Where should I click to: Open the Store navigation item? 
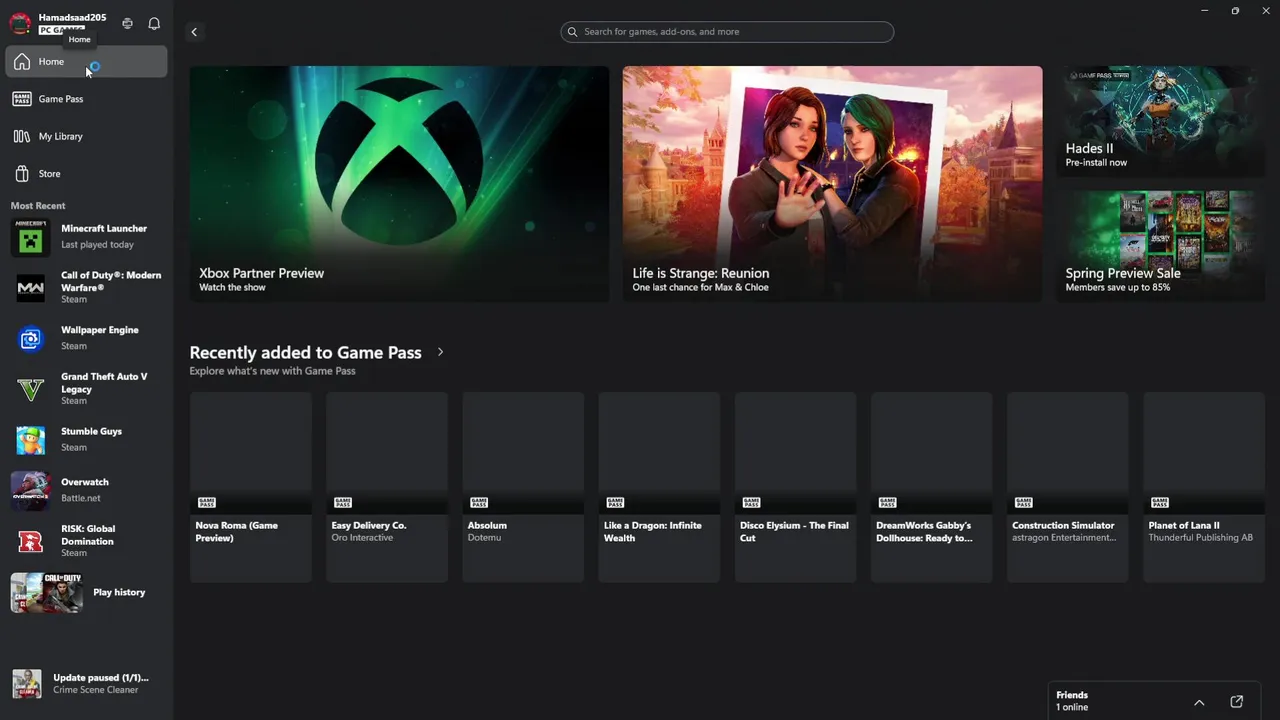pyautogui.click(x=86, y=174)
